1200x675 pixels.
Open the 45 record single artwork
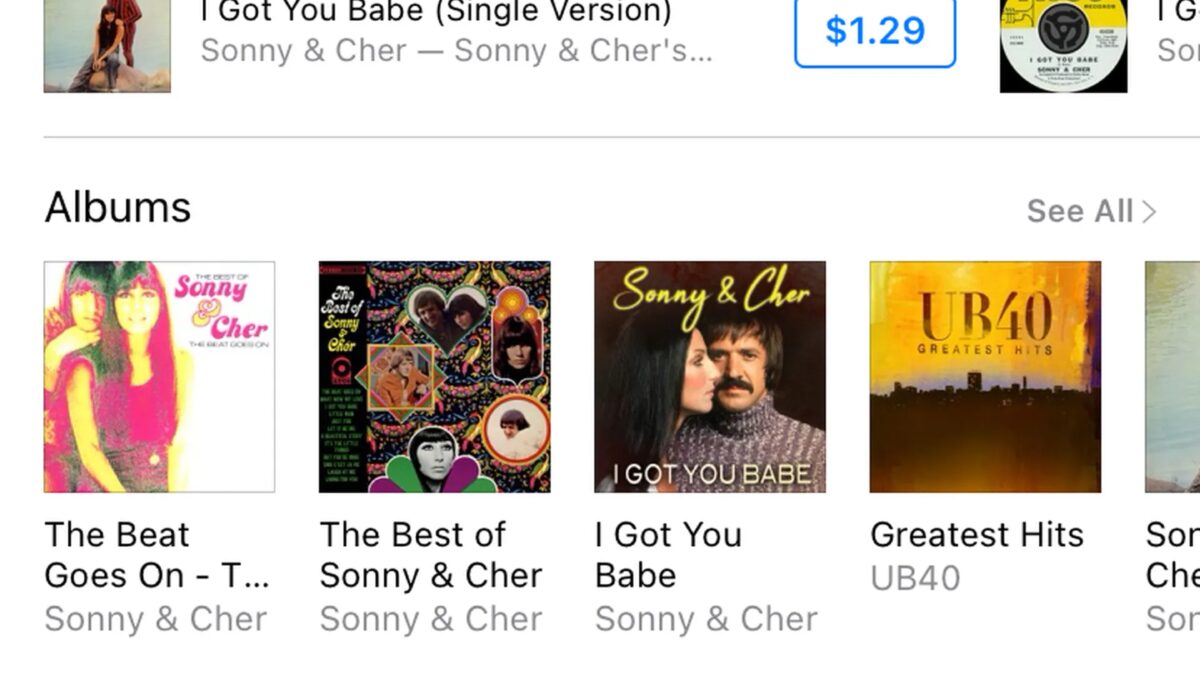tap(1063, 46)
